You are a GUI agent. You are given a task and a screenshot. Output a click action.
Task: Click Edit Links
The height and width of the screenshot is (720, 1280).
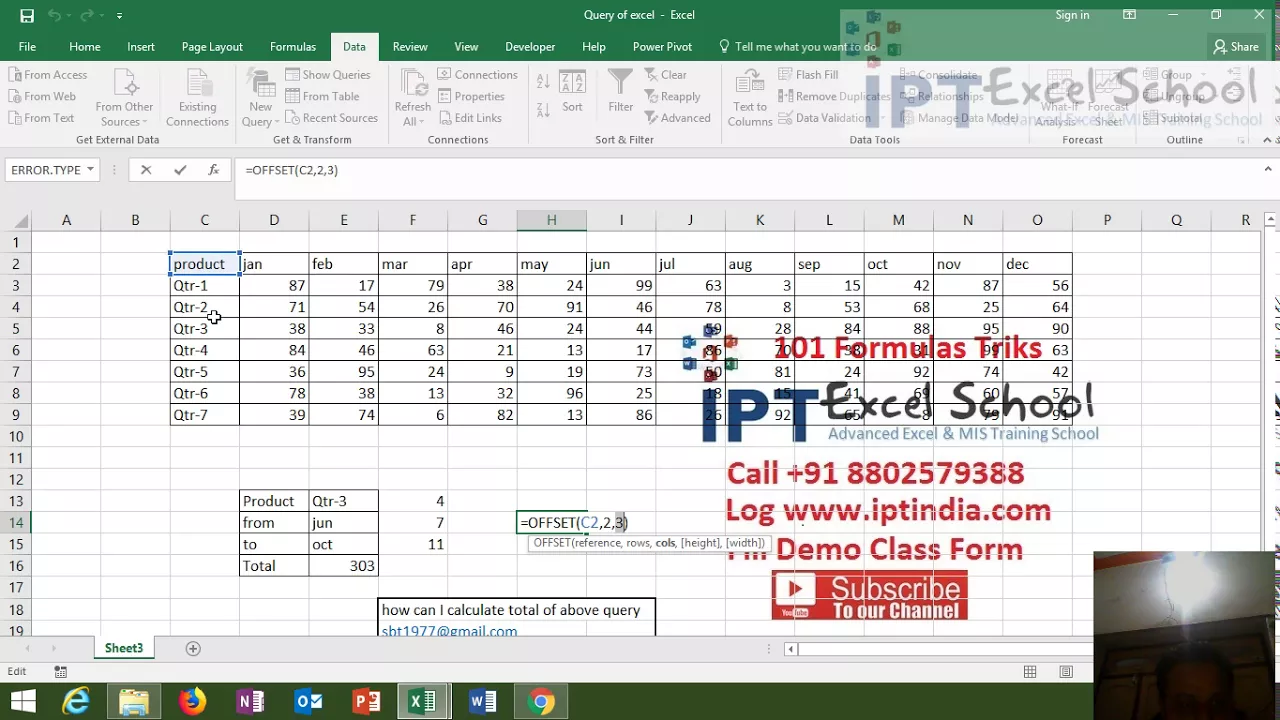click(469, 118)
